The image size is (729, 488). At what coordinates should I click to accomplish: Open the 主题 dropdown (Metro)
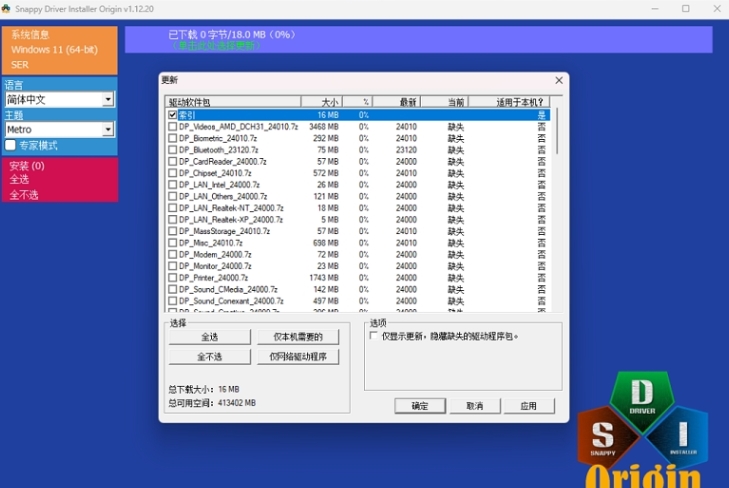[60, 129]
